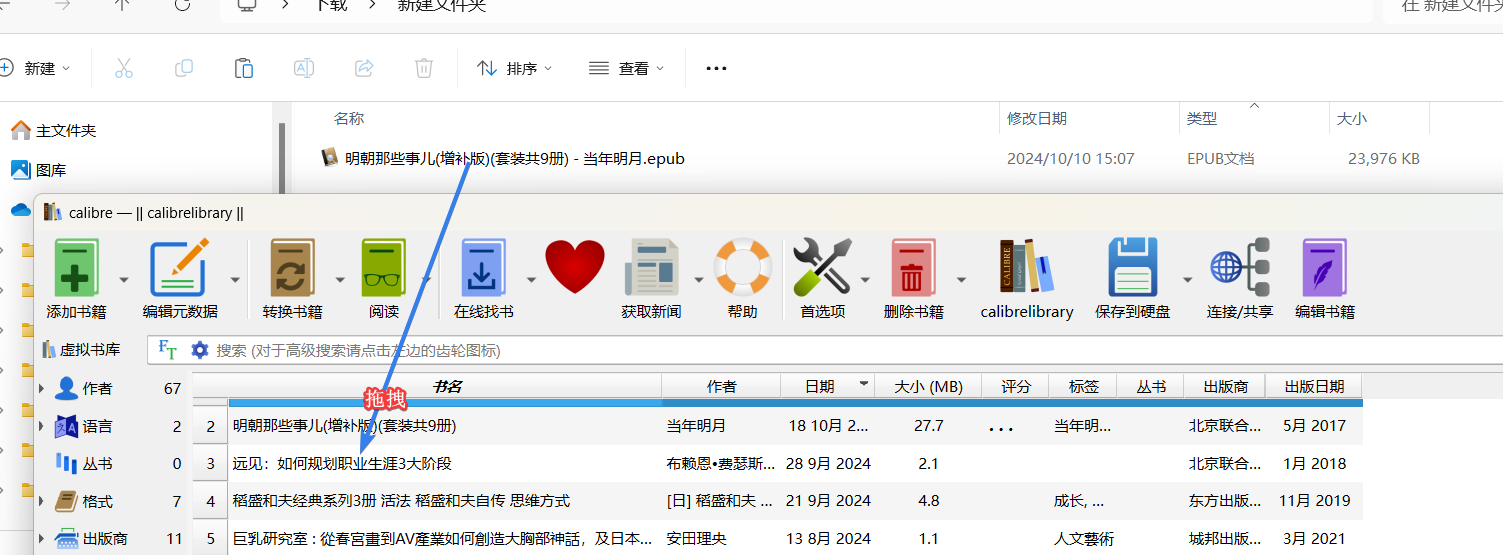Click the red heart donate icon
This screenshot has height=555, width=1503.
(575, 267)
